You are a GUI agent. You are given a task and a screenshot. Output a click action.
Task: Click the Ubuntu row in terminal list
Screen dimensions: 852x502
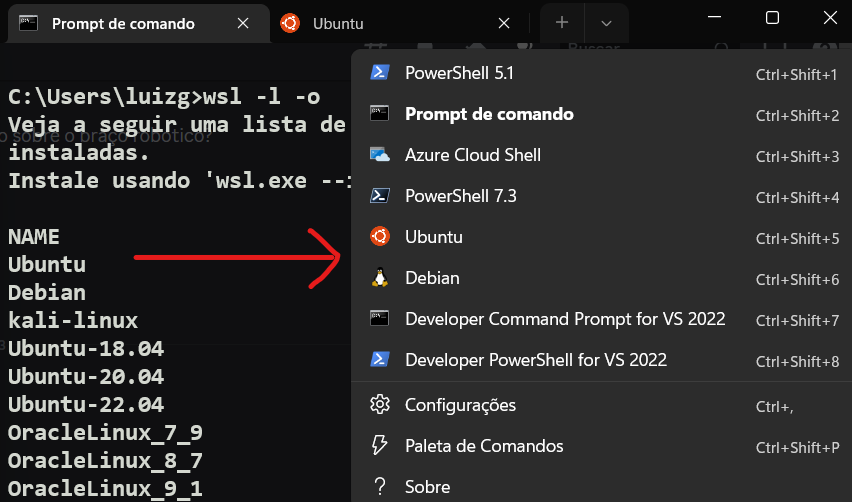47,265
